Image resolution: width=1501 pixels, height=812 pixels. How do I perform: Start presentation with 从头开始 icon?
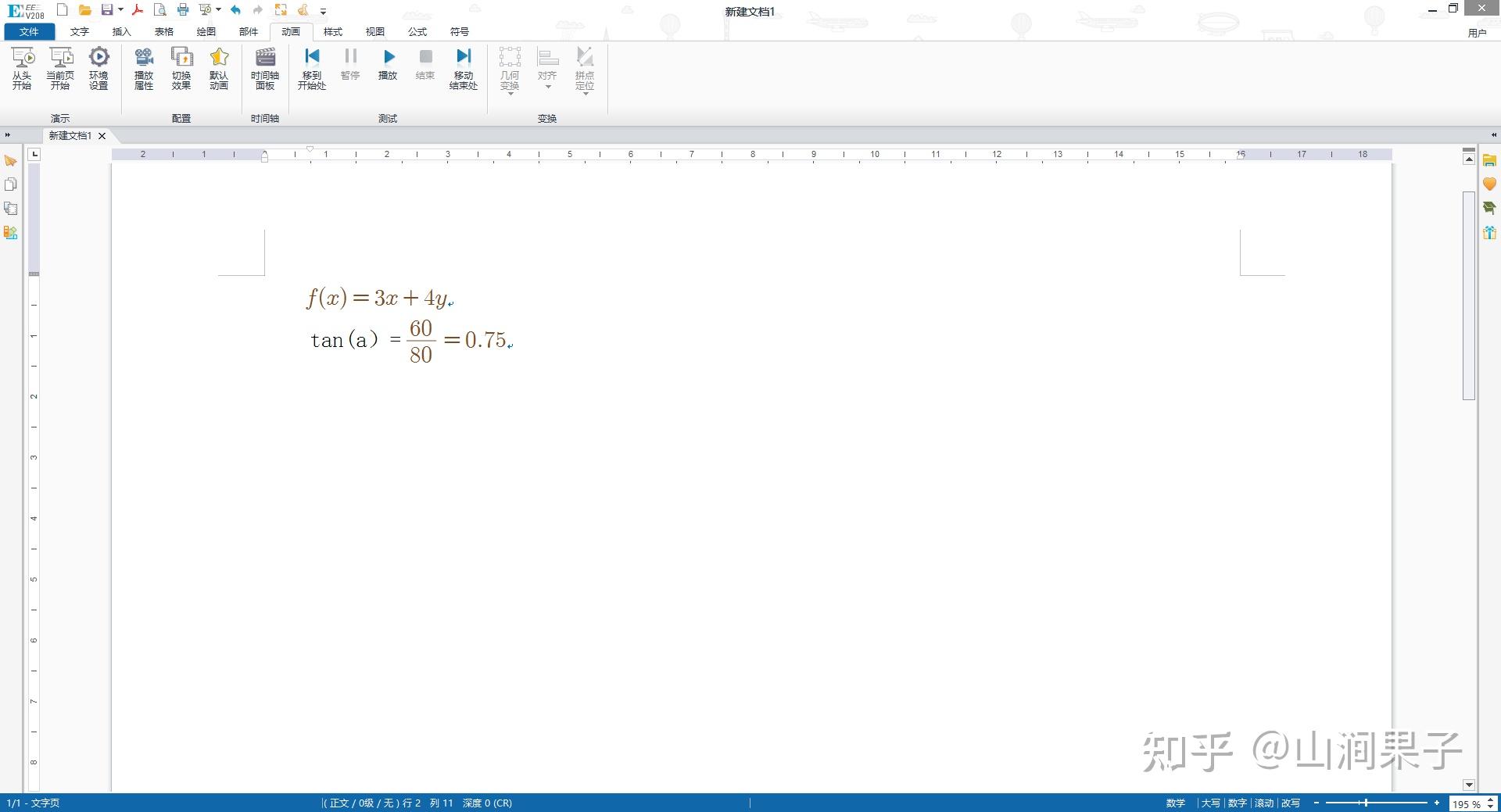pyautogui.click(x=22, y=68)
